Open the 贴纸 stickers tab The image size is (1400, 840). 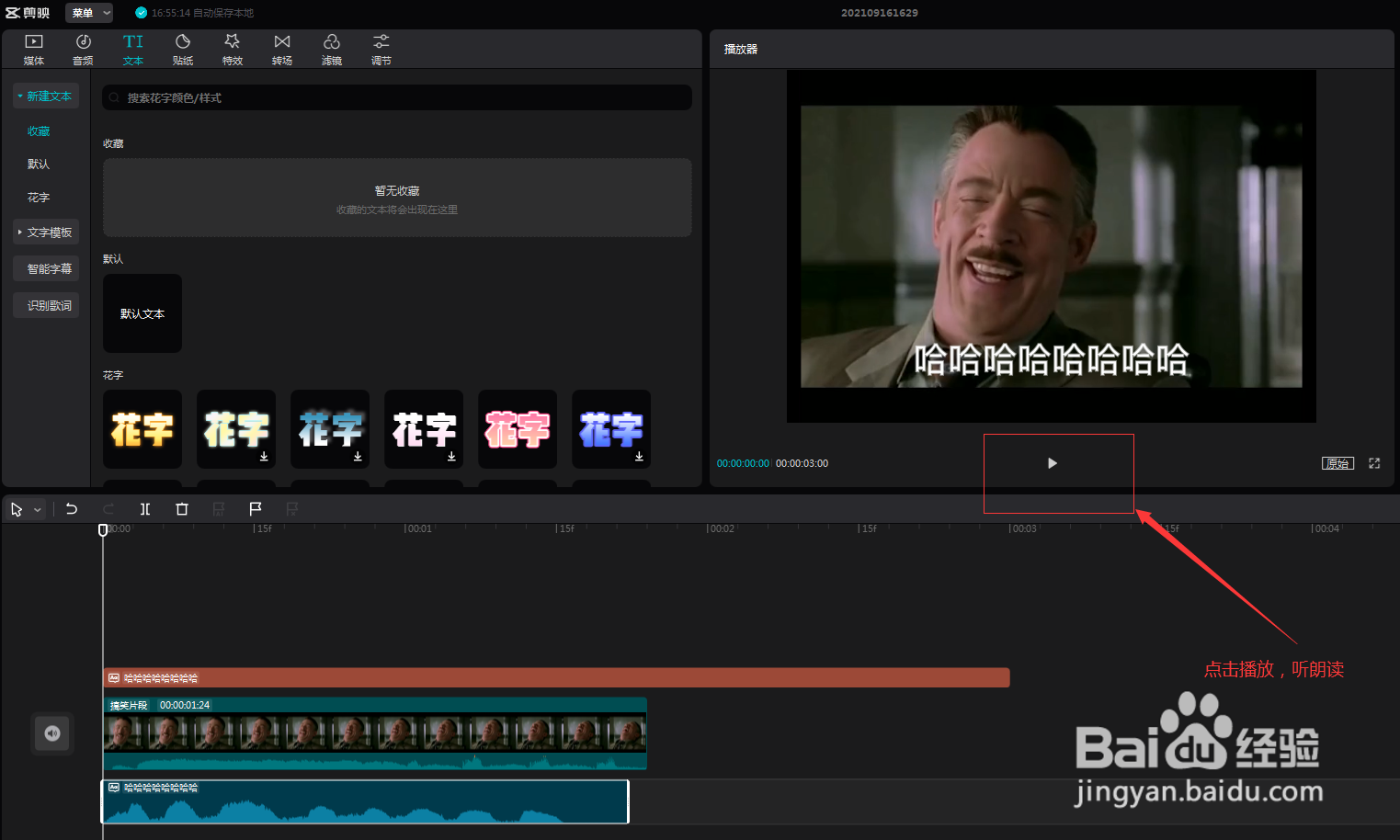[183, 50]
